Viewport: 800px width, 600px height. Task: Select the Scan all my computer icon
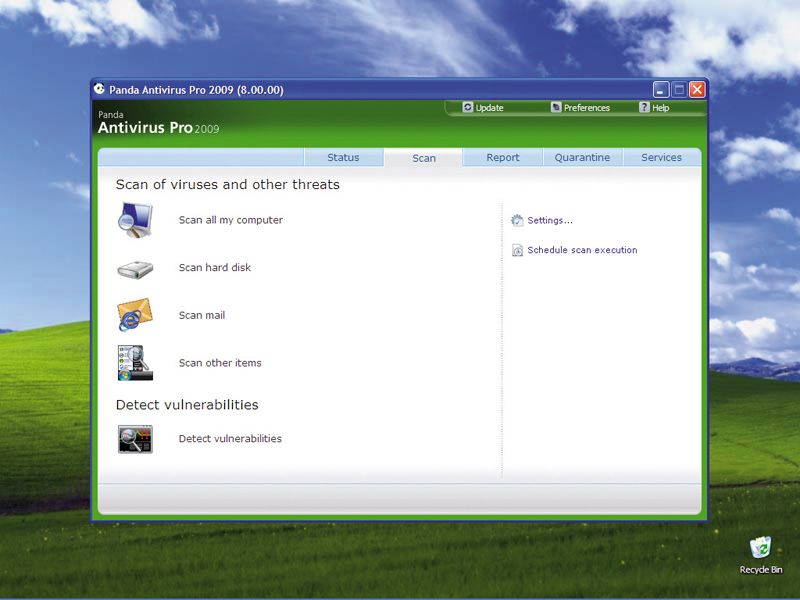click(135, 219)
